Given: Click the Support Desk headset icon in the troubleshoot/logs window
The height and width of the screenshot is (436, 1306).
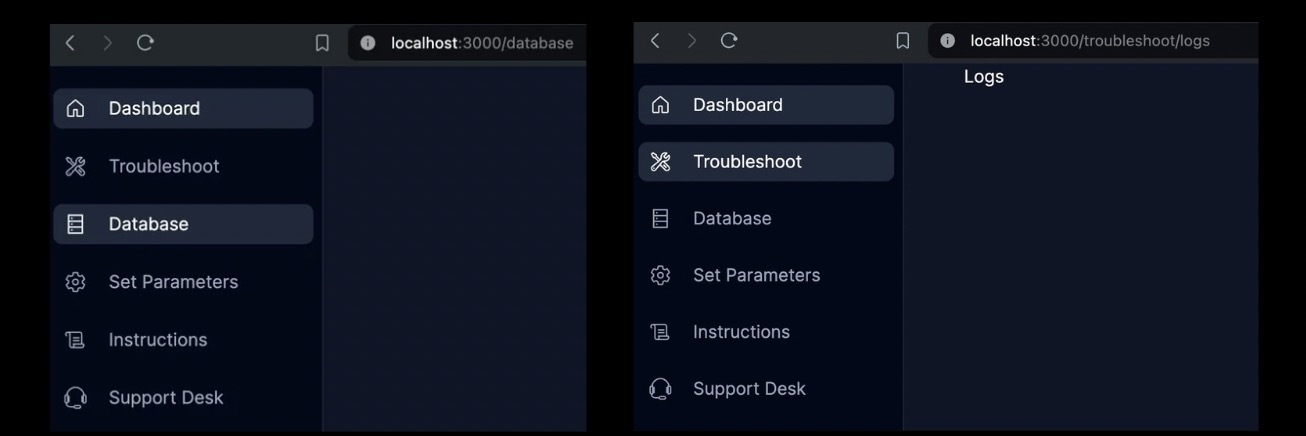Looking at the screenshot, I should point(660,389).
